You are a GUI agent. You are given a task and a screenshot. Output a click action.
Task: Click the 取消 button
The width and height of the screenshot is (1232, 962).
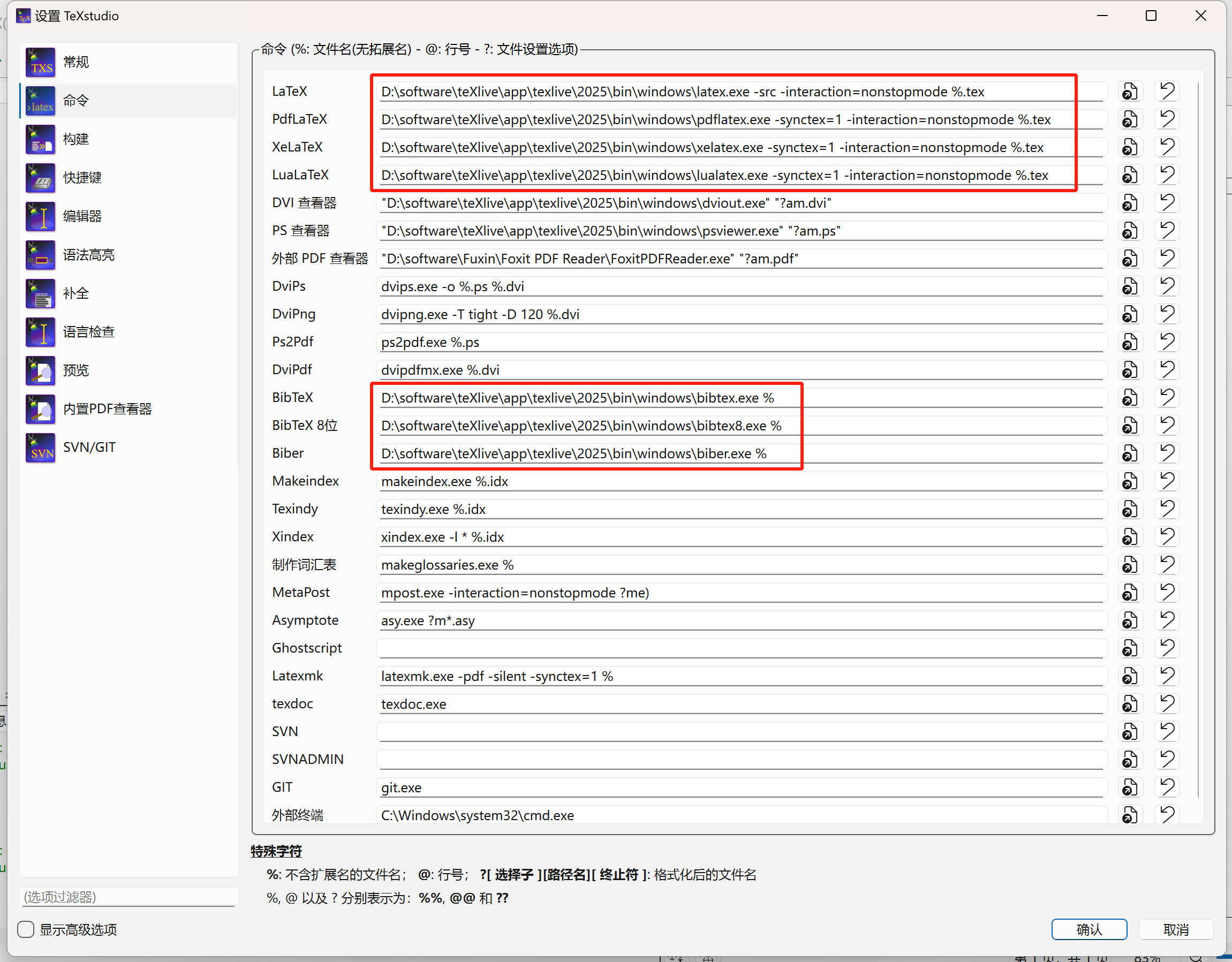1176,930
